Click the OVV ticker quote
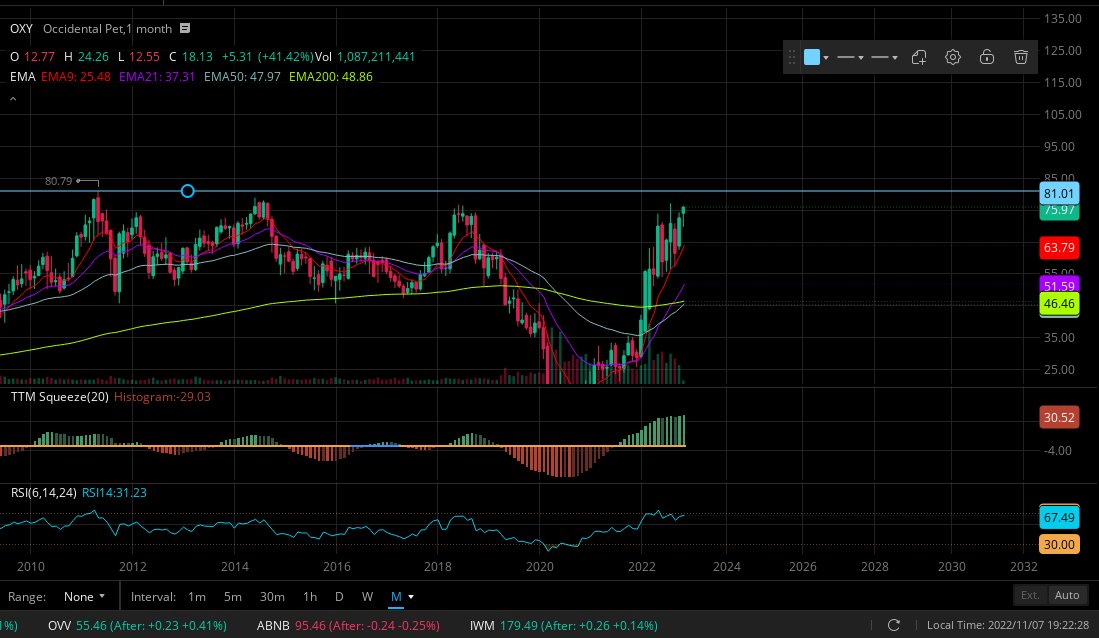The image size is (1099, 638). point(137,625)
